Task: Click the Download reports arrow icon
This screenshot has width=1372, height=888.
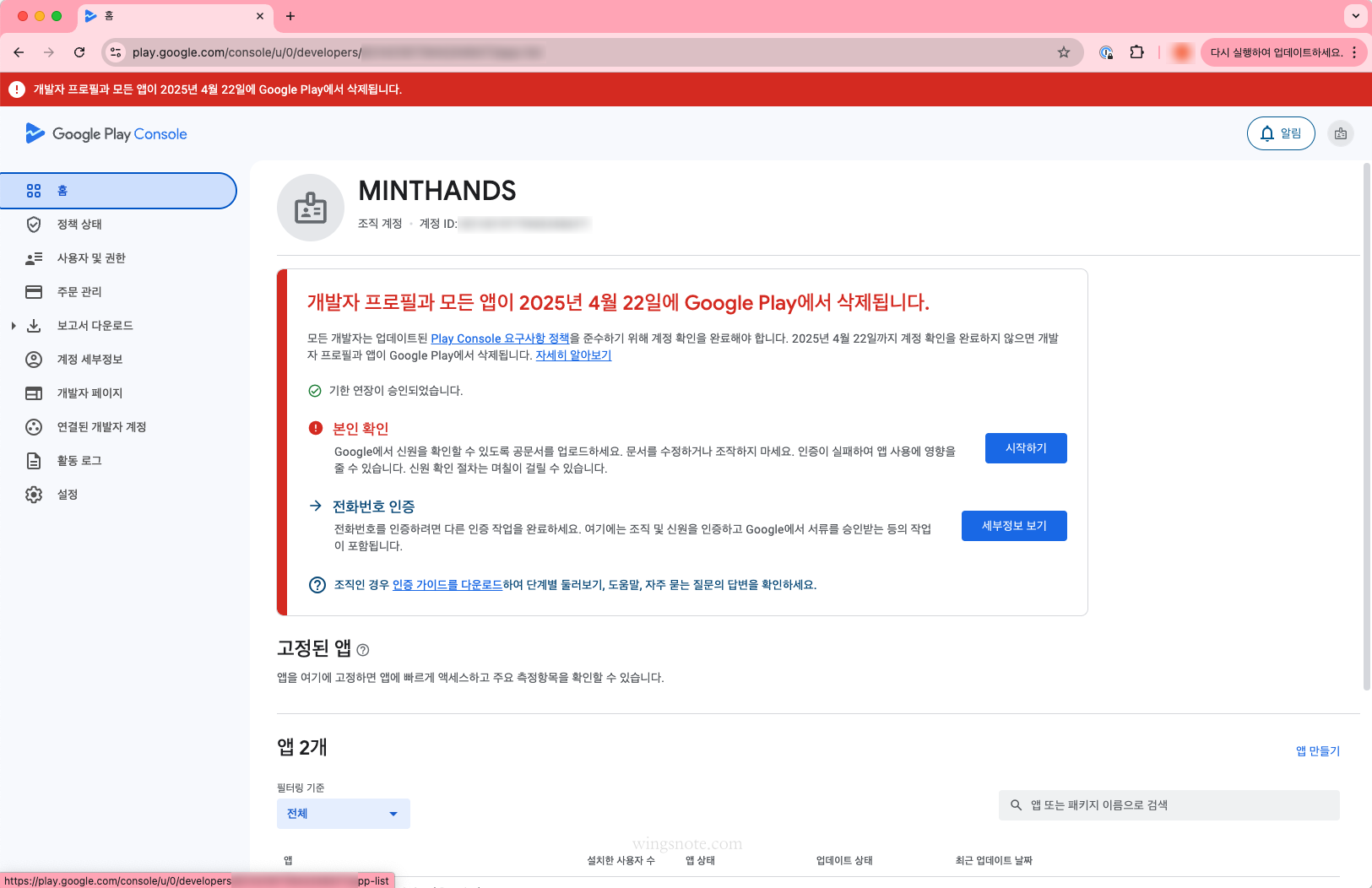Action: coord(34,326)
